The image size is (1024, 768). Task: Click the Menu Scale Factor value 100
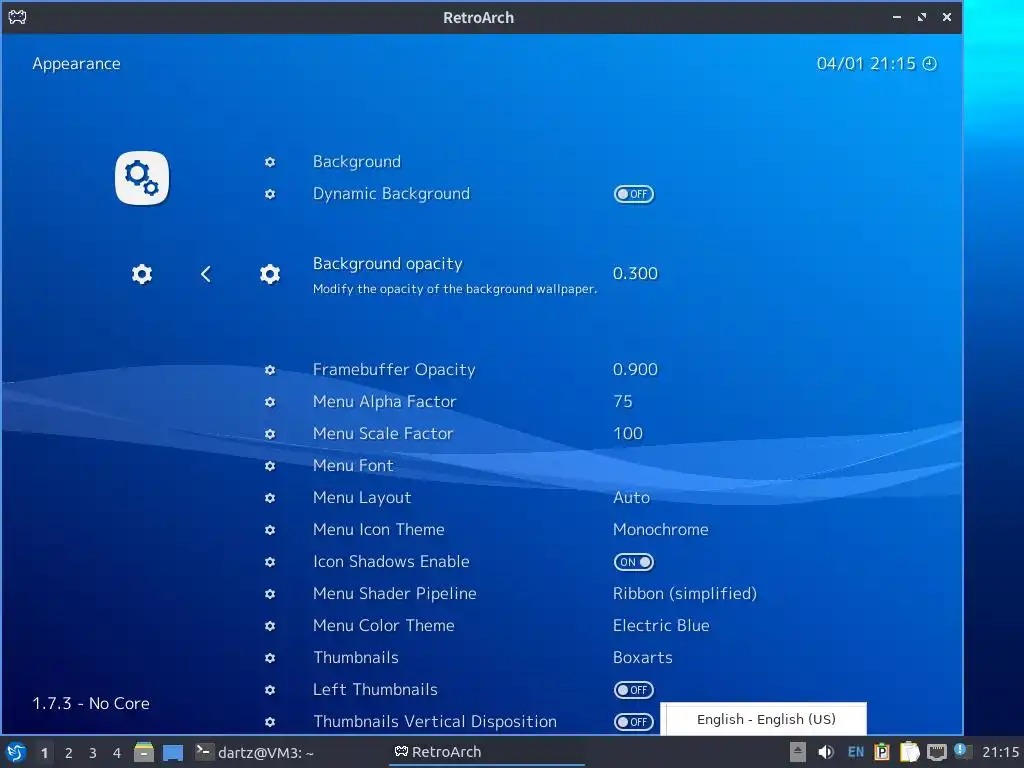[x=628, y=434]
